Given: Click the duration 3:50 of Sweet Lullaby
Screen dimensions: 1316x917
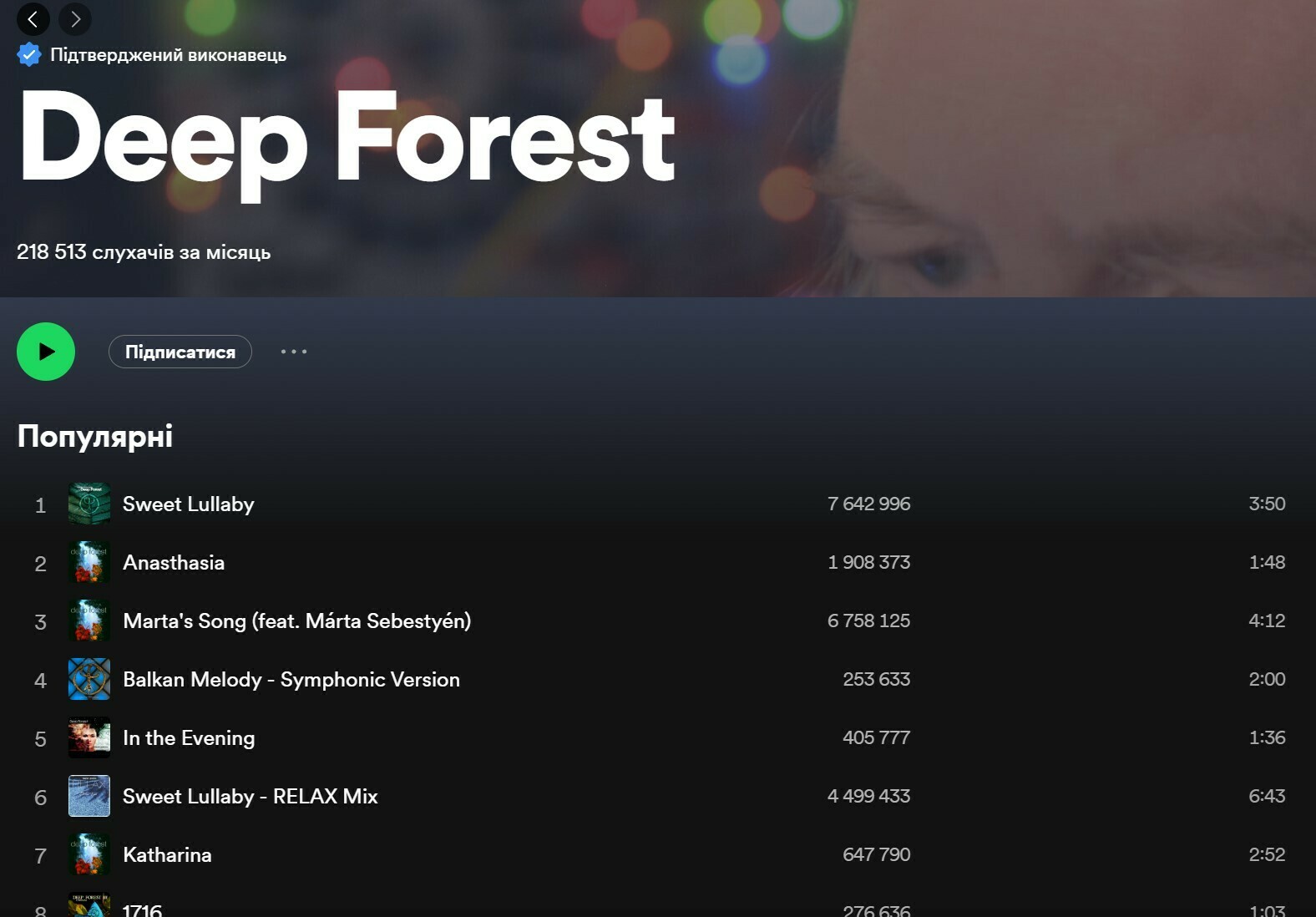Looking at the screenshot, I should tap(1267, 504).
